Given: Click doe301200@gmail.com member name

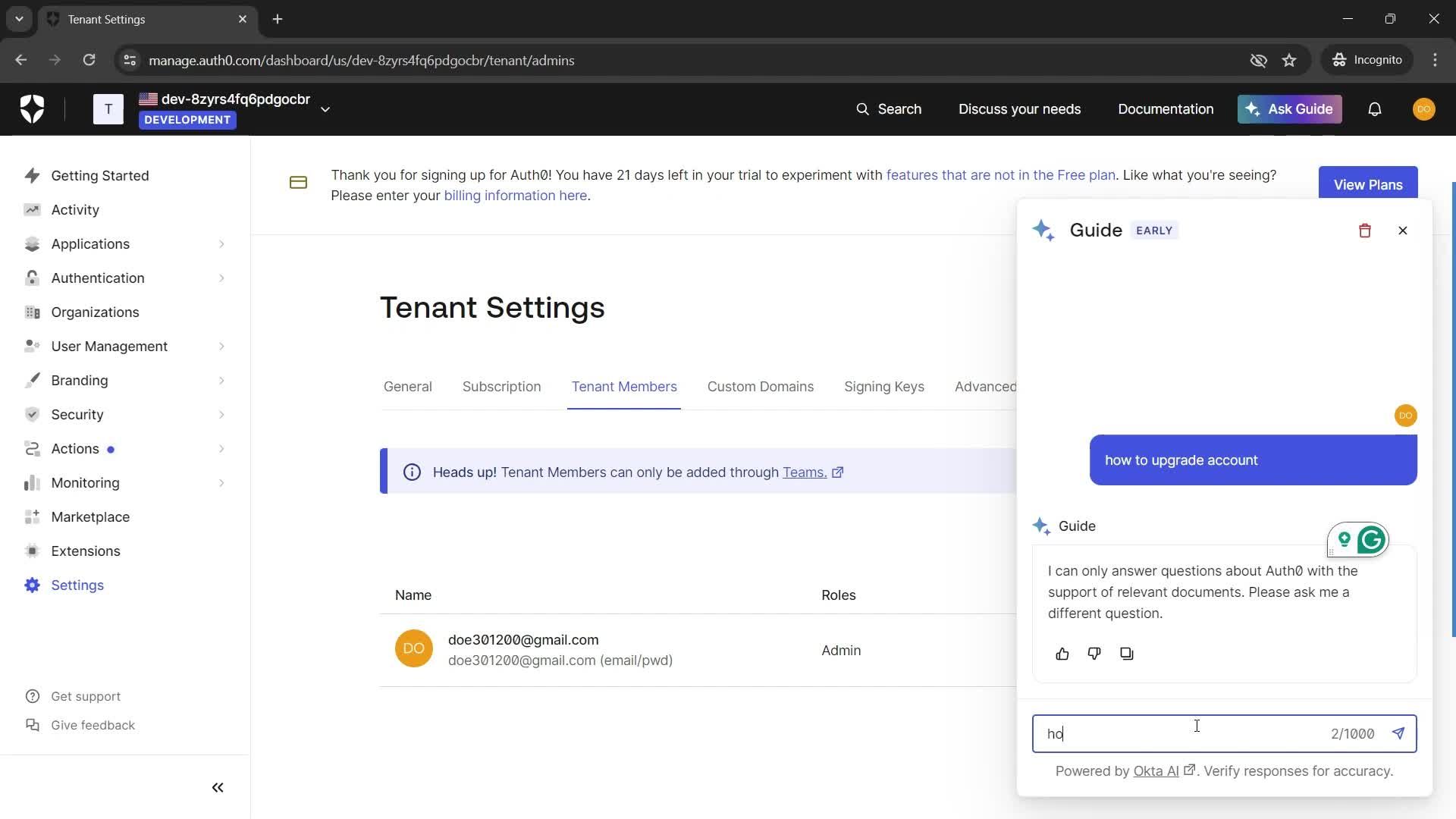Looking at the screenshot, I should click(523, 640).
